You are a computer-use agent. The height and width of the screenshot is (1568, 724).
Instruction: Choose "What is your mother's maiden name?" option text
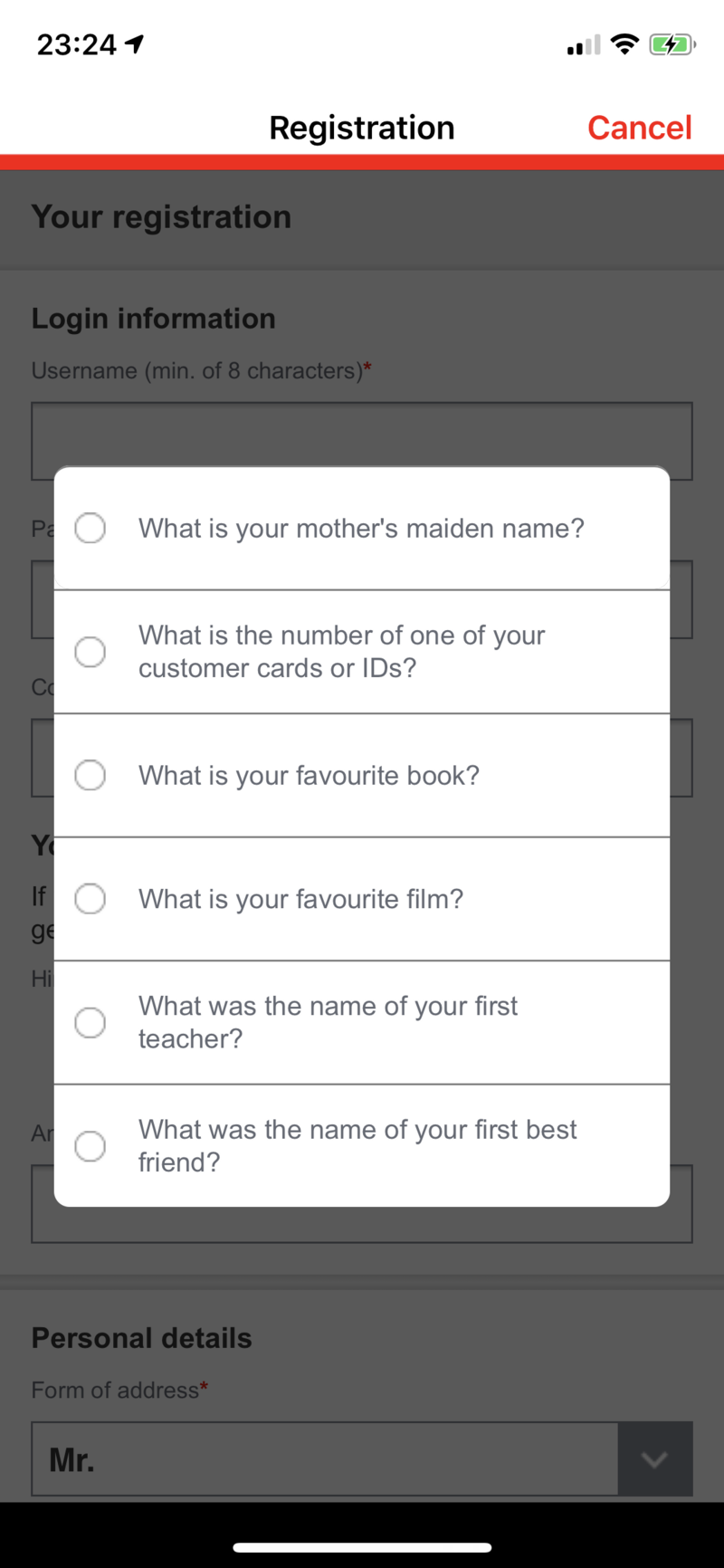pos(361,529)
